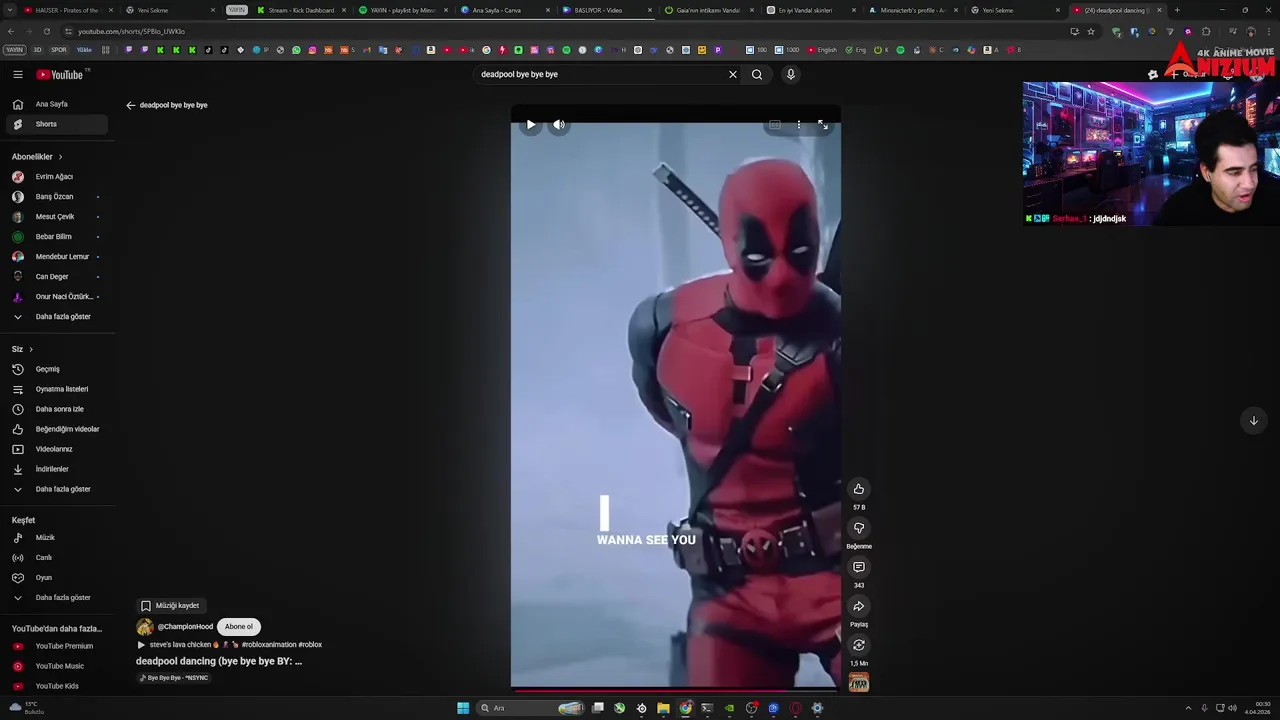Open YouTube Kids link
Viewport: 1280px width, 720px height.
(56, 686)
